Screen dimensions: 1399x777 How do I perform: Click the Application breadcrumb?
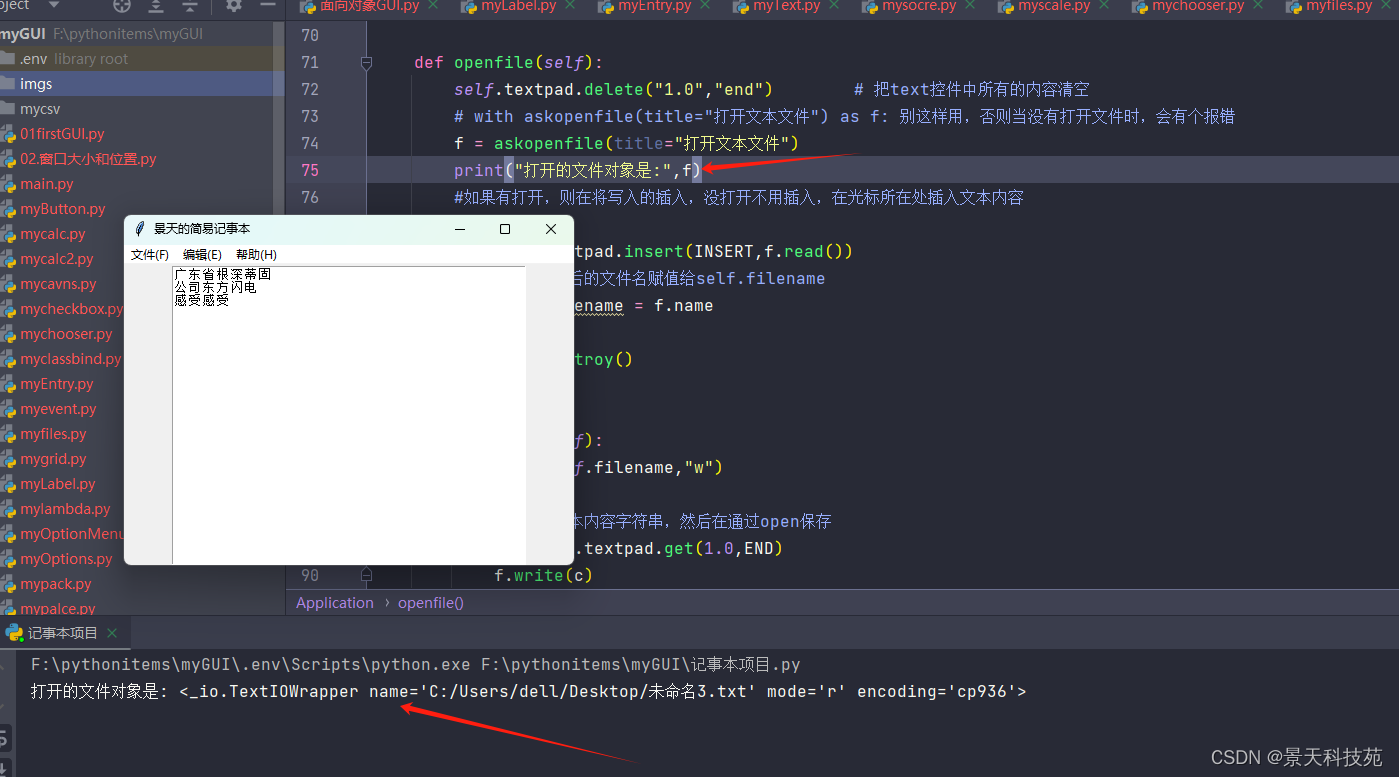[x=335, y=603]
